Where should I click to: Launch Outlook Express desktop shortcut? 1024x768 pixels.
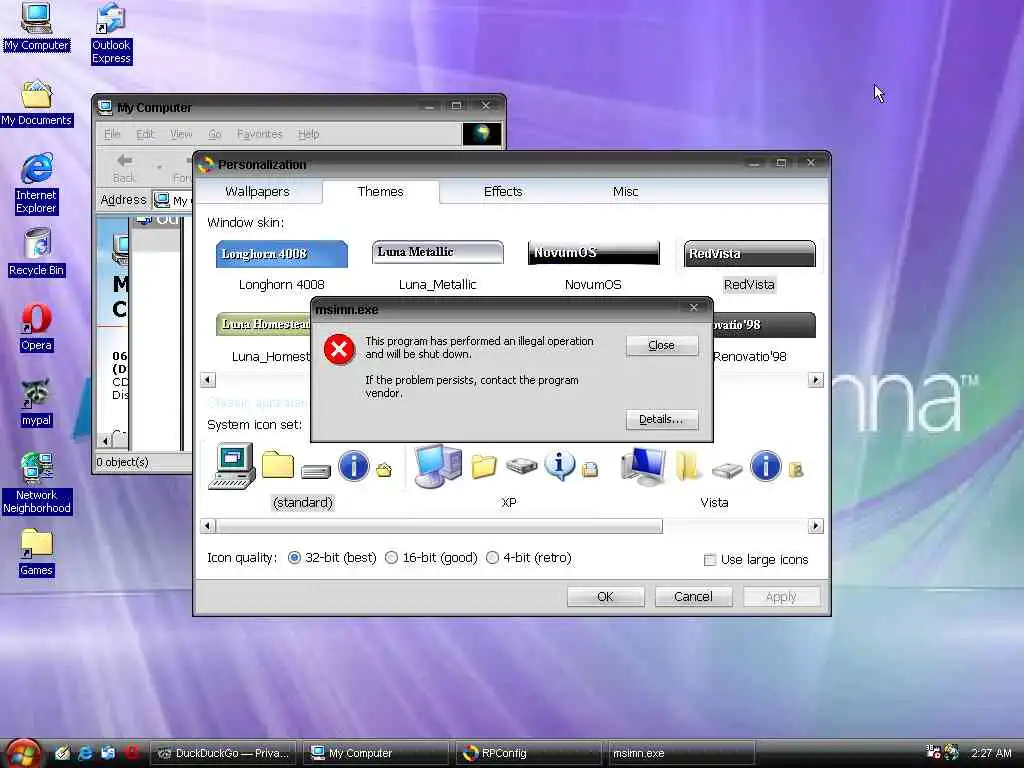(111, 33)
